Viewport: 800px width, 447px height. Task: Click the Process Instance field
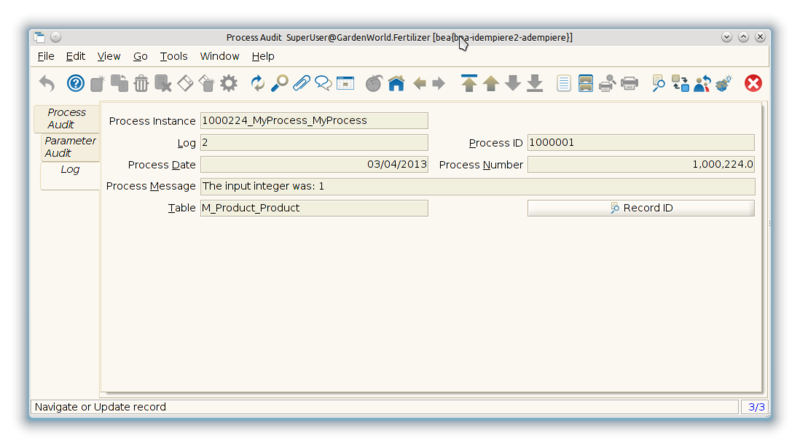tap(314, 121)
